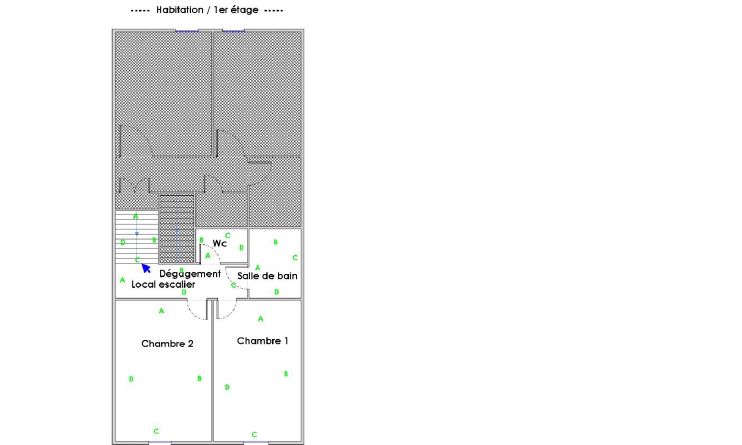Click the Wc room label
Screen dimensions: 742x445
pos(219,243)
